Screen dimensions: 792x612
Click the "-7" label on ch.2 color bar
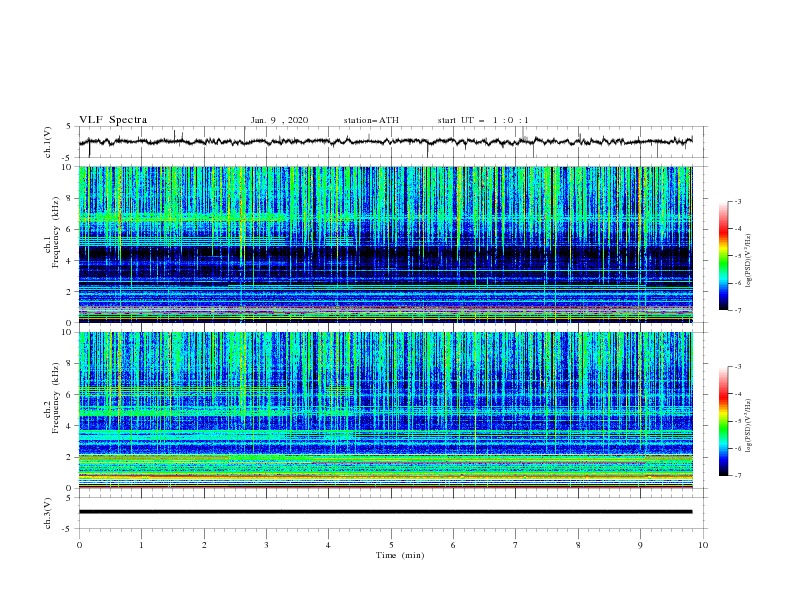tap(737, 475)
